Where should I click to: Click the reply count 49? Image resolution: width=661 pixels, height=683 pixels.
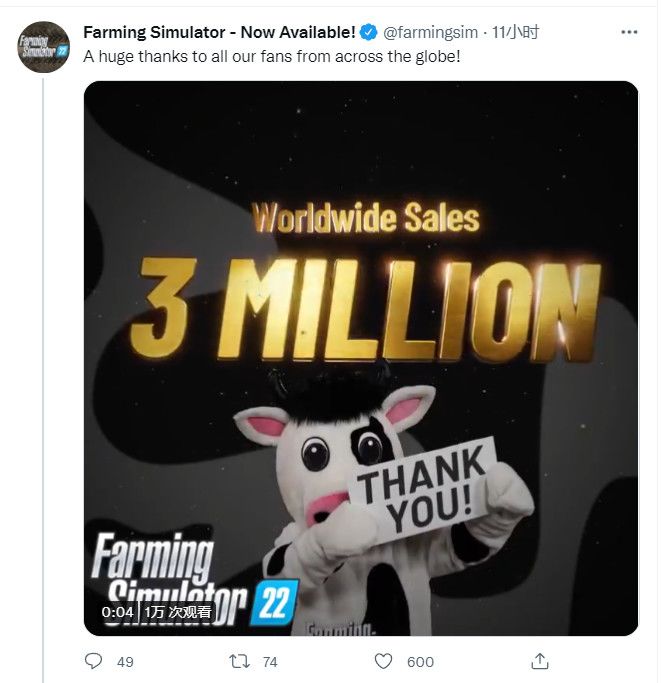[125, 661]
